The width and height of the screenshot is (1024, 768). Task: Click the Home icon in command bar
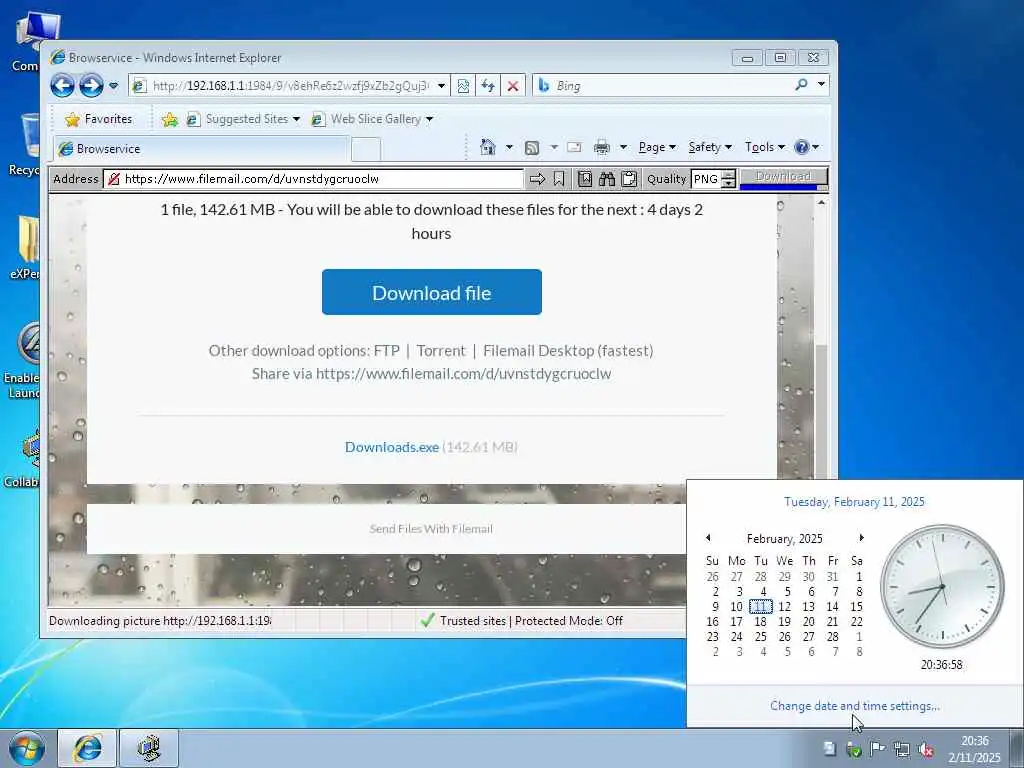tap(488, 147)
